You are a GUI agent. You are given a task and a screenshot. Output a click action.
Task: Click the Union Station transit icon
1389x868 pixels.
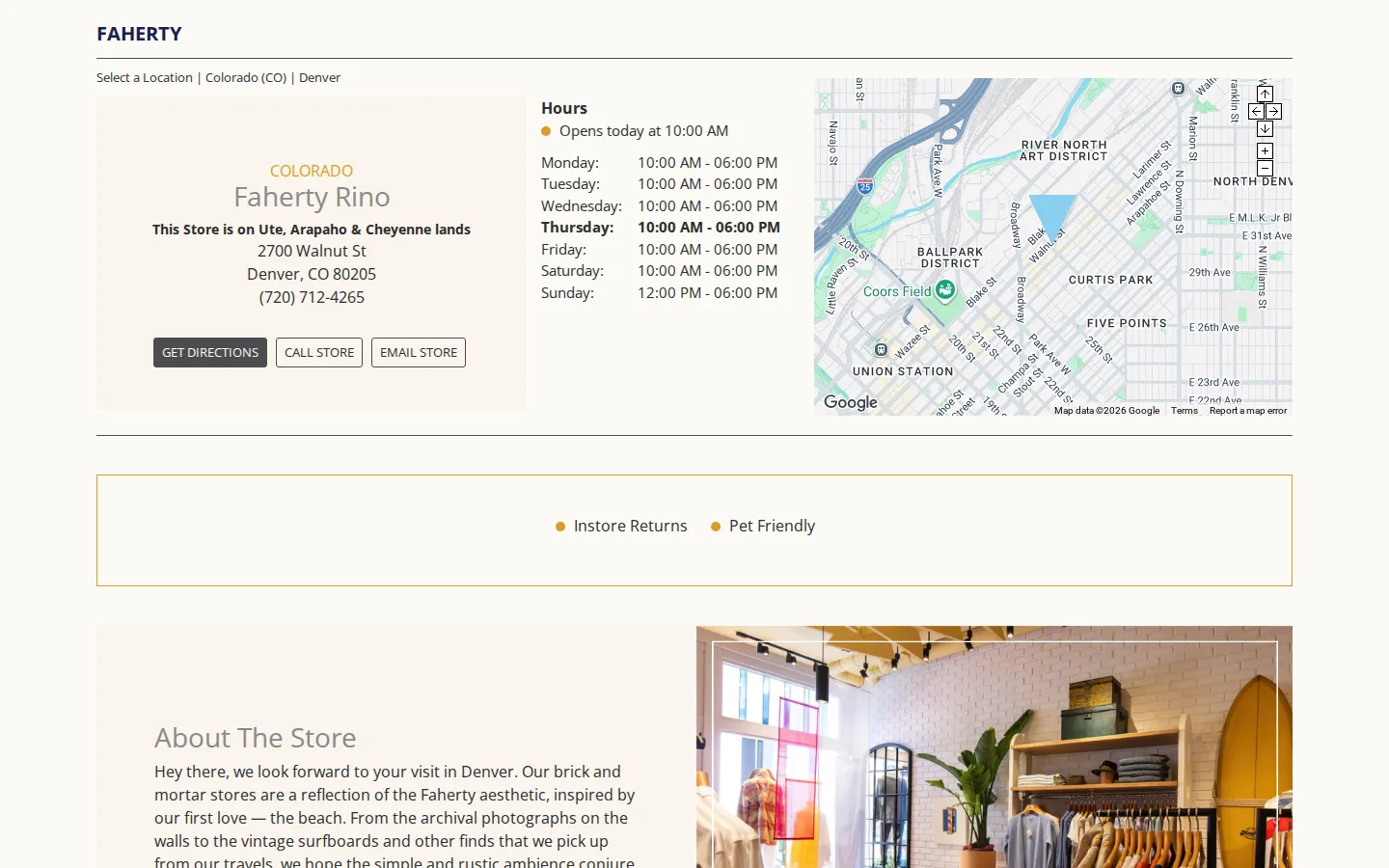click(x=881, y=349)
